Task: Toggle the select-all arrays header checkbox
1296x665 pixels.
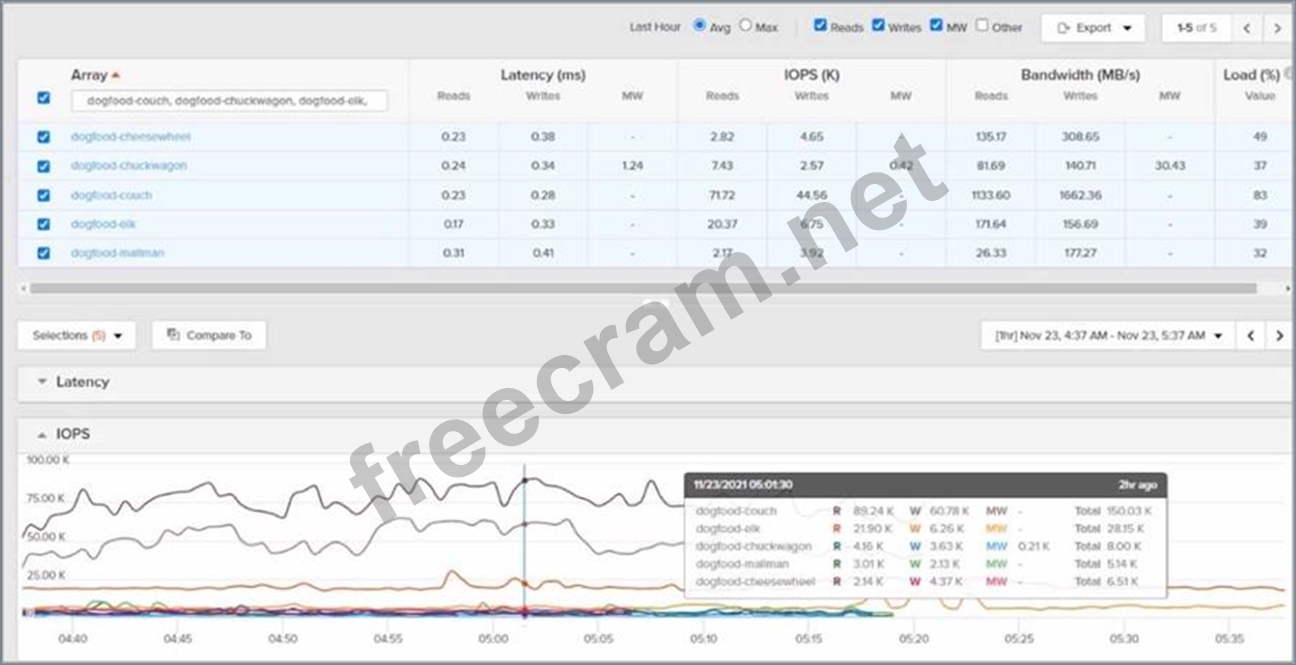Action: (x=43, y=98)
